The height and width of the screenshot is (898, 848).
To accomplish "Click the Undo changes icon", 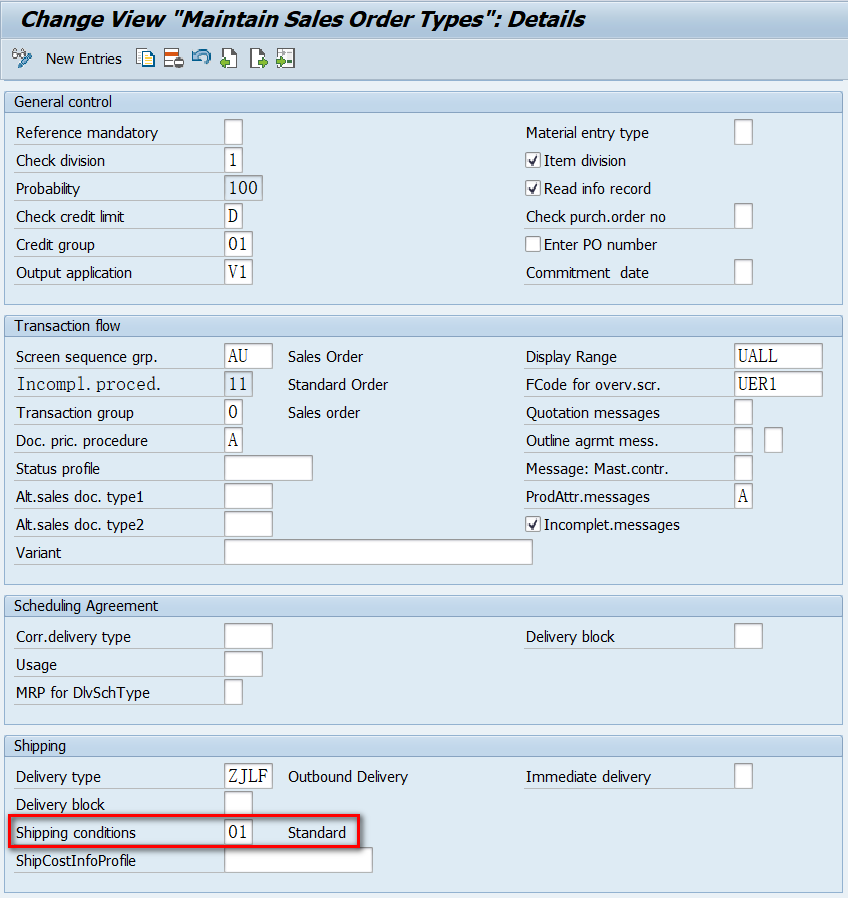I will tap(200, 58).
